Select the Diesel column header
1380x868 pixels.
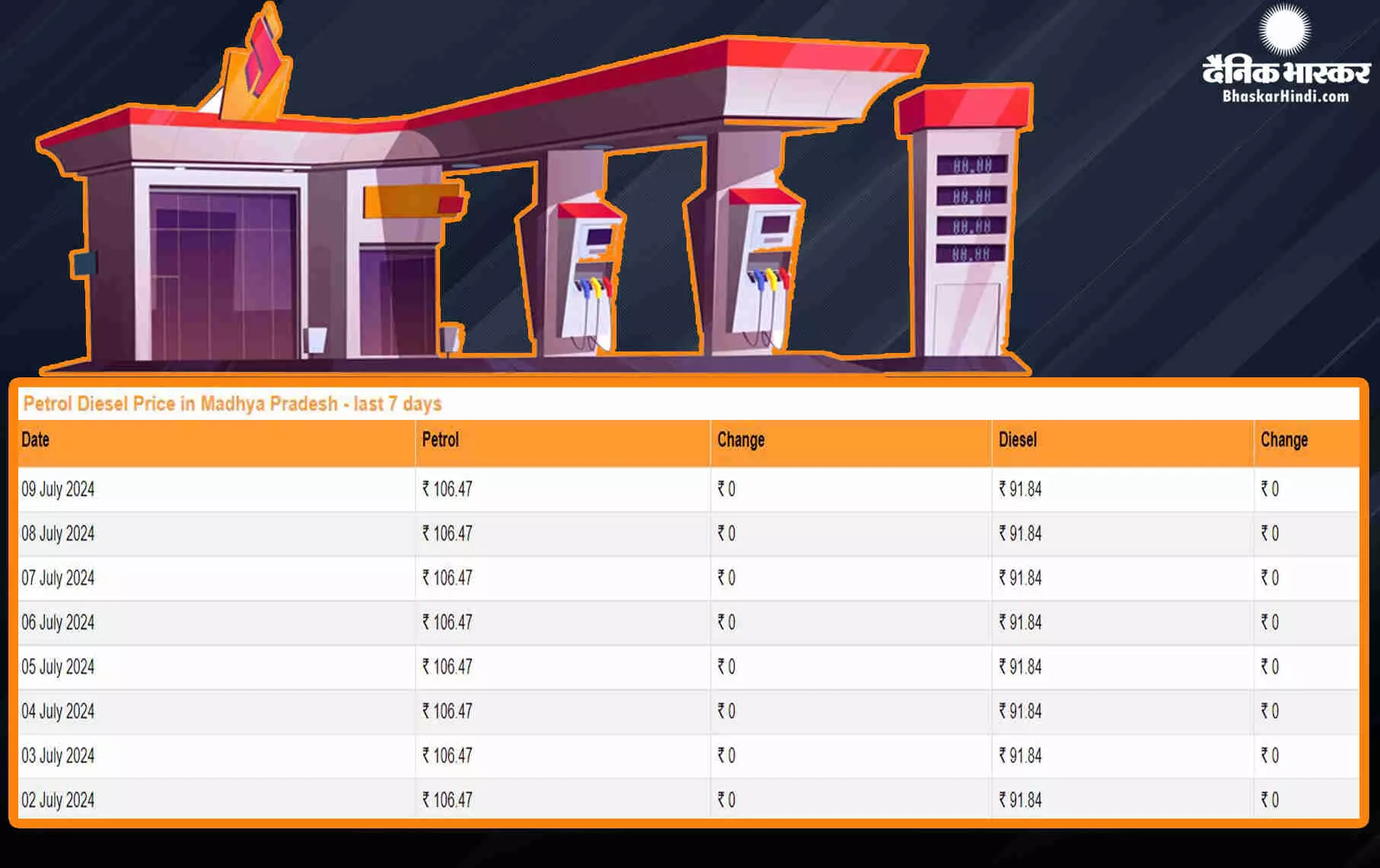pyautogui.click(x=1018, y=440)
